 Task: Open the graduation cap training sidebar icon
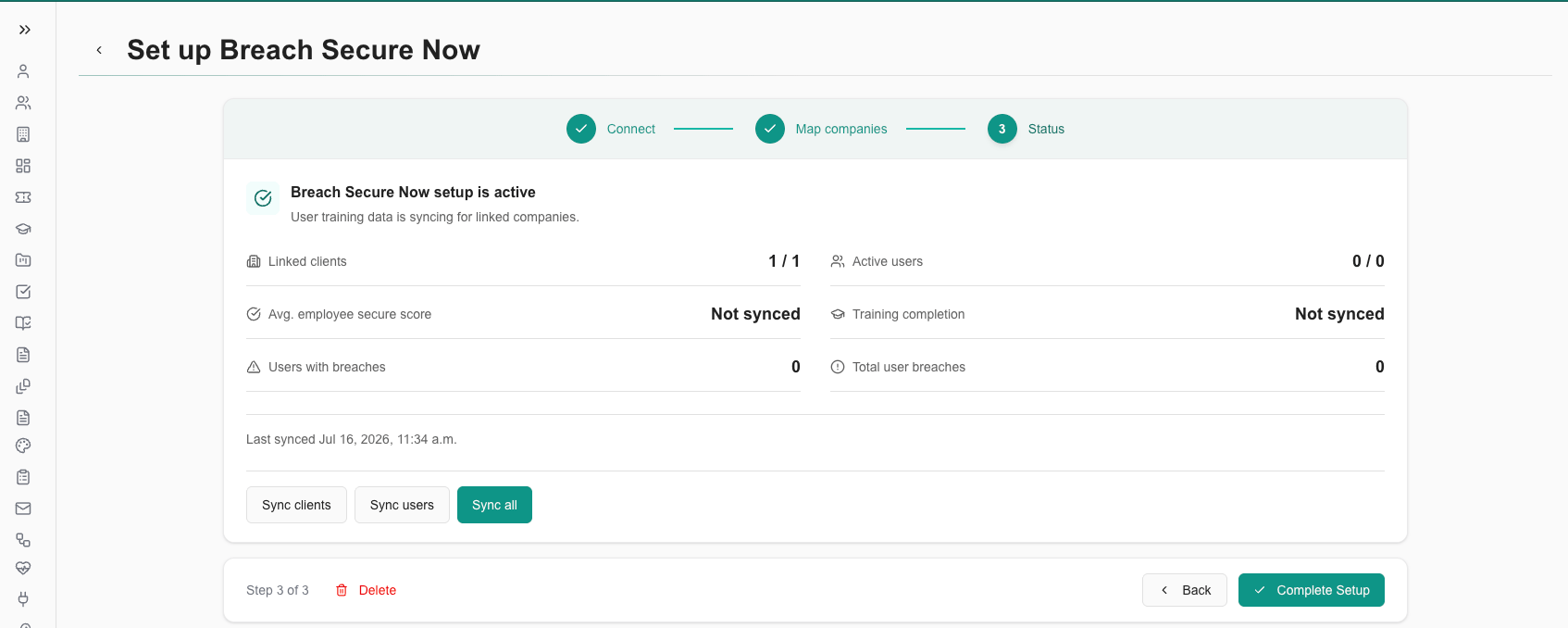[x=23, y=229]
